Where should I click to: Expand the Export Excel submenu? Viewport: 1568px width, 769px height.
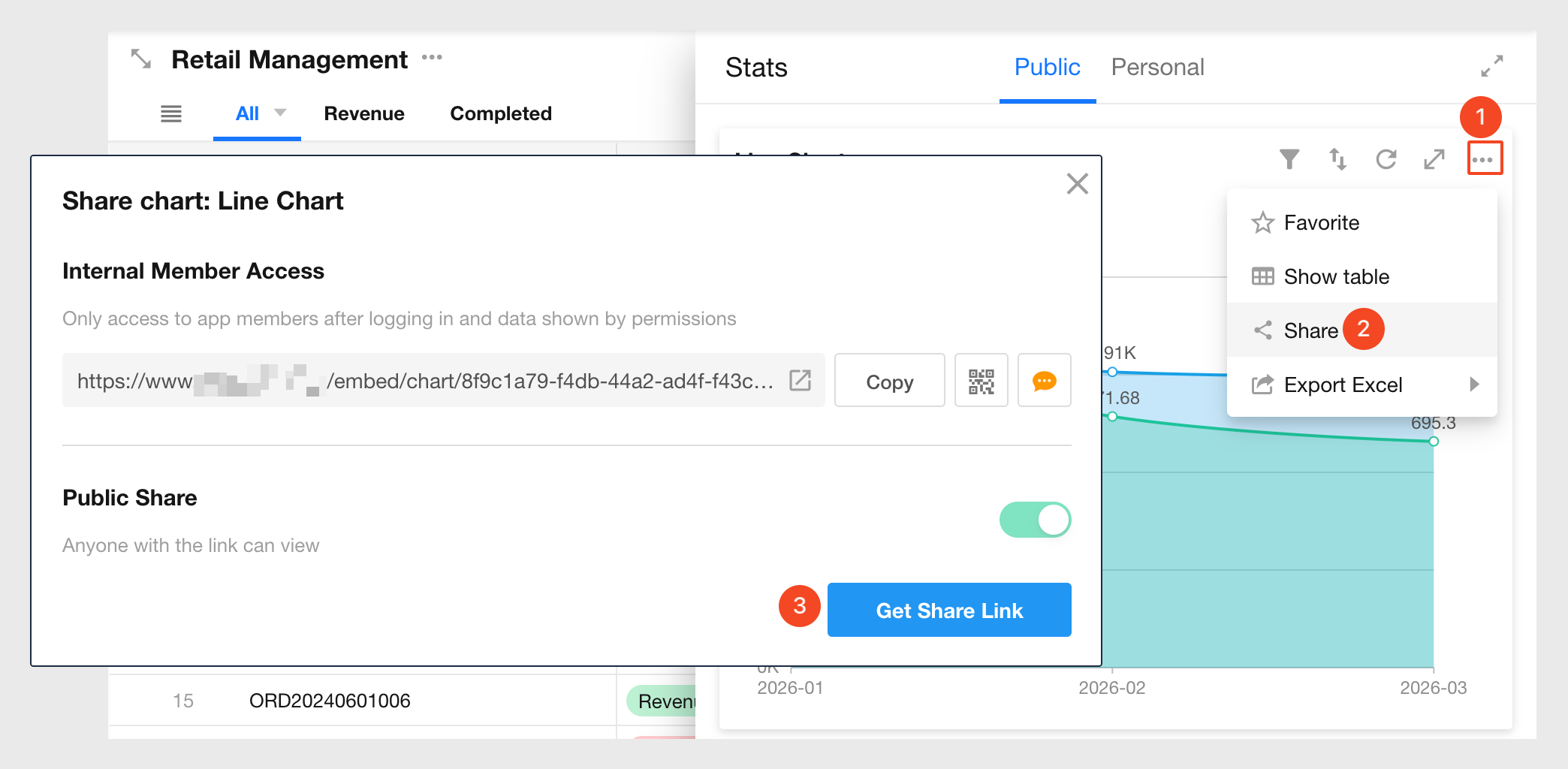[1473, 384]
